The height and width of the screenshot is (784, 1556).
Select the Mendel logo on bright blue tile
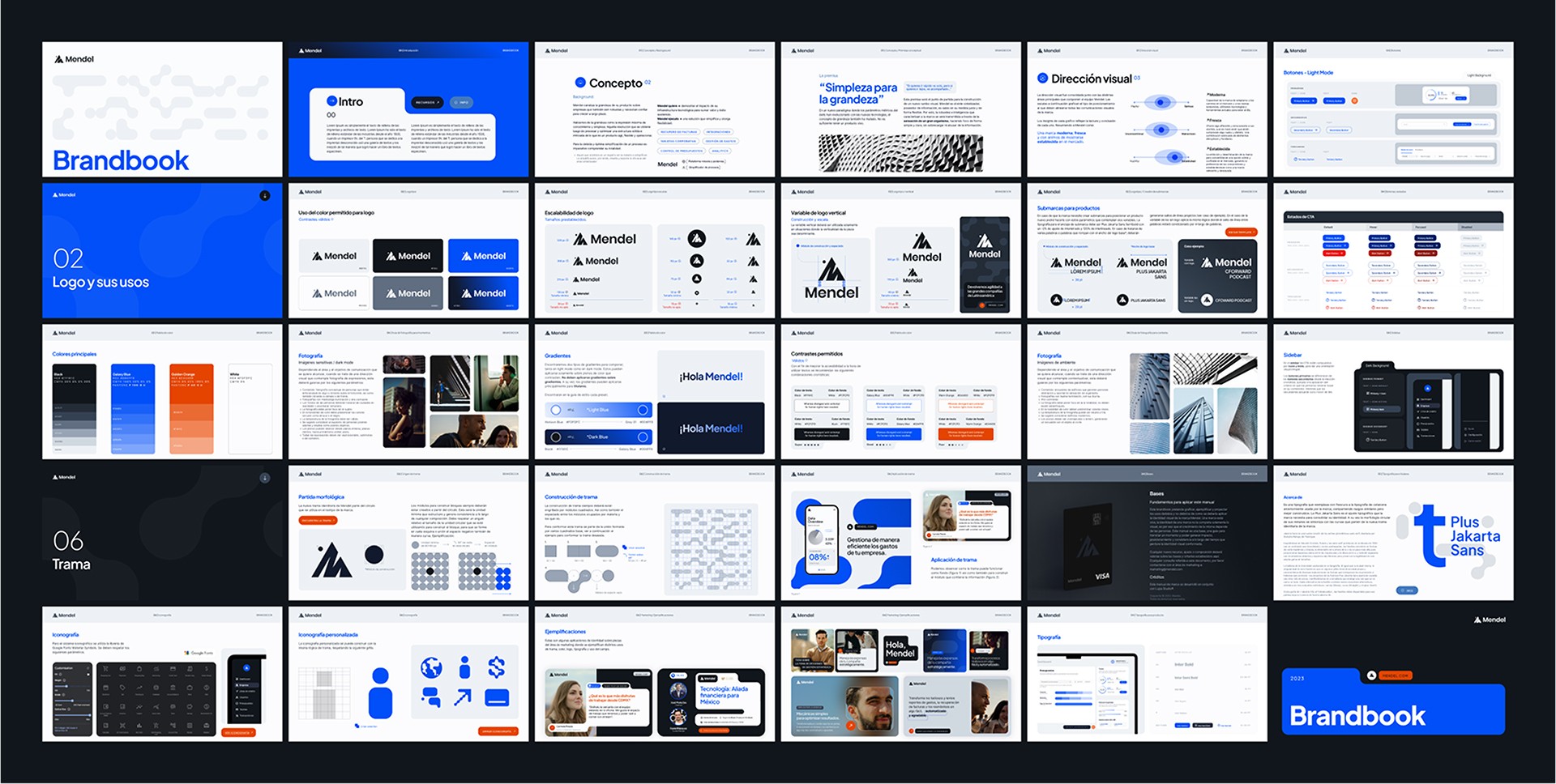pos(483,256)
